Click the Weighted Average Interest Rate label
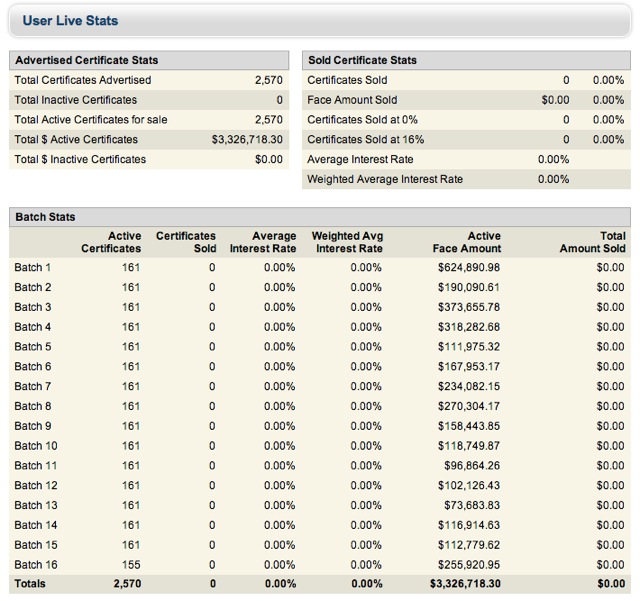The image size is (640, 601). point(385,179)
